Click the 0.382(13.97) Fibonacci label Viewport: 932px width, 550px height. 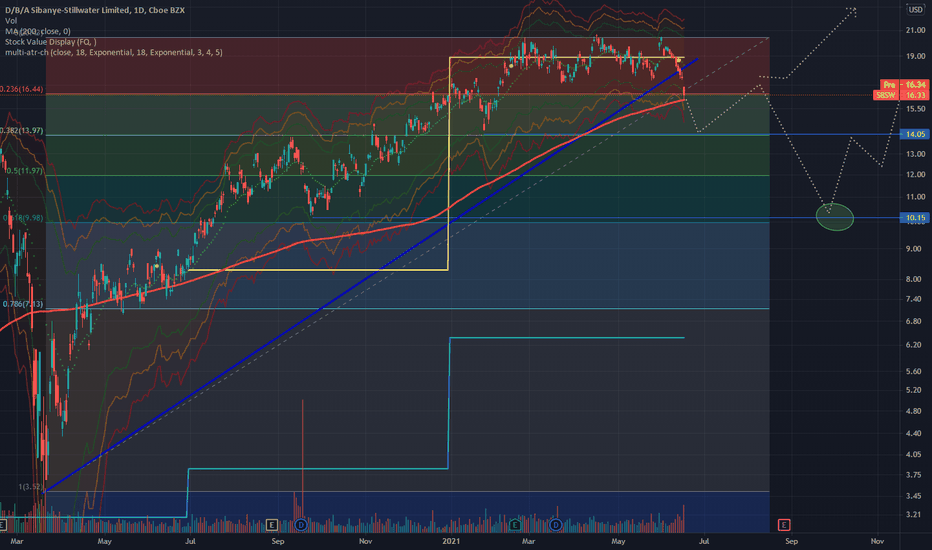(21, 130)
